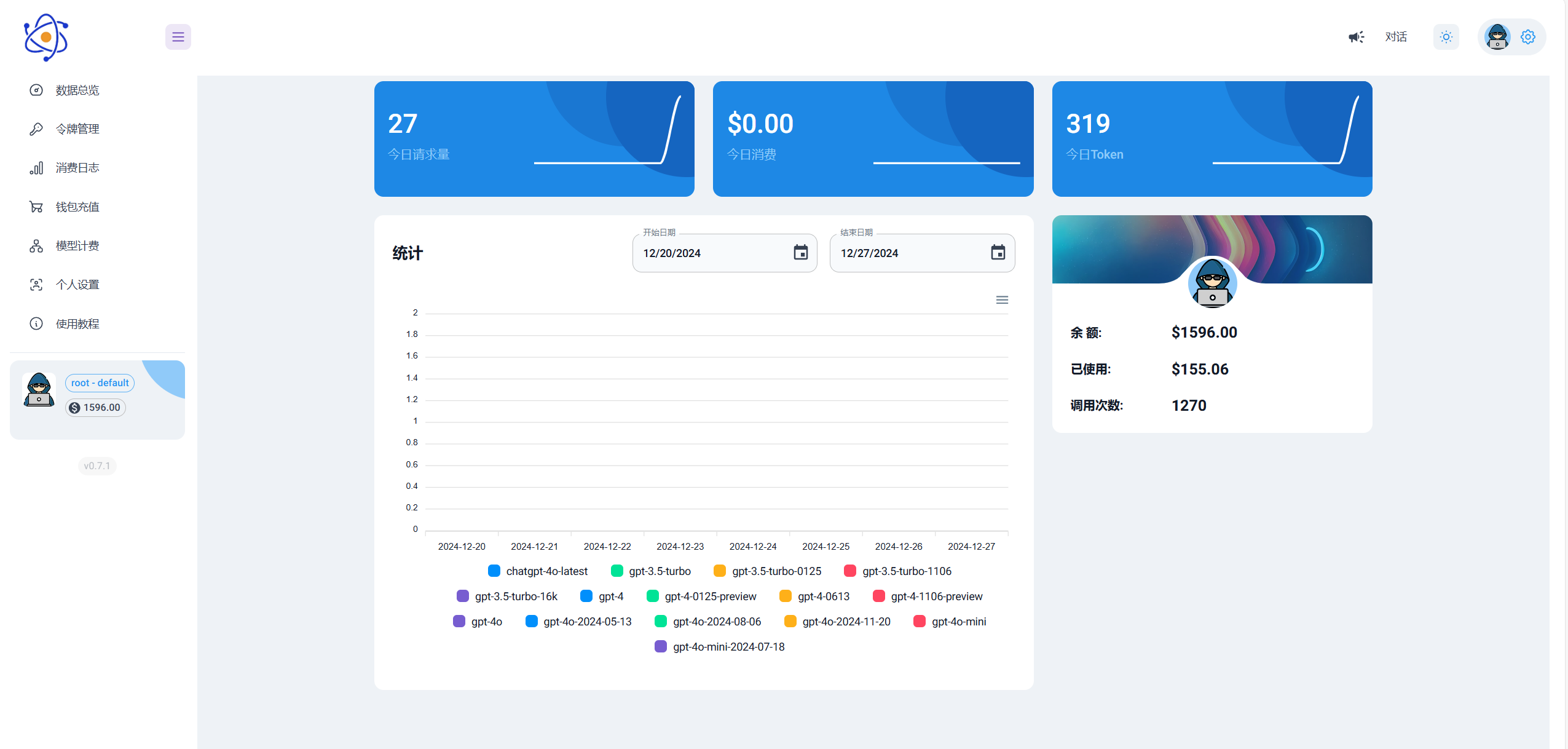
Task: Toggle chatgpt-4o-latest legend series
Action: (x=537, y=571)
